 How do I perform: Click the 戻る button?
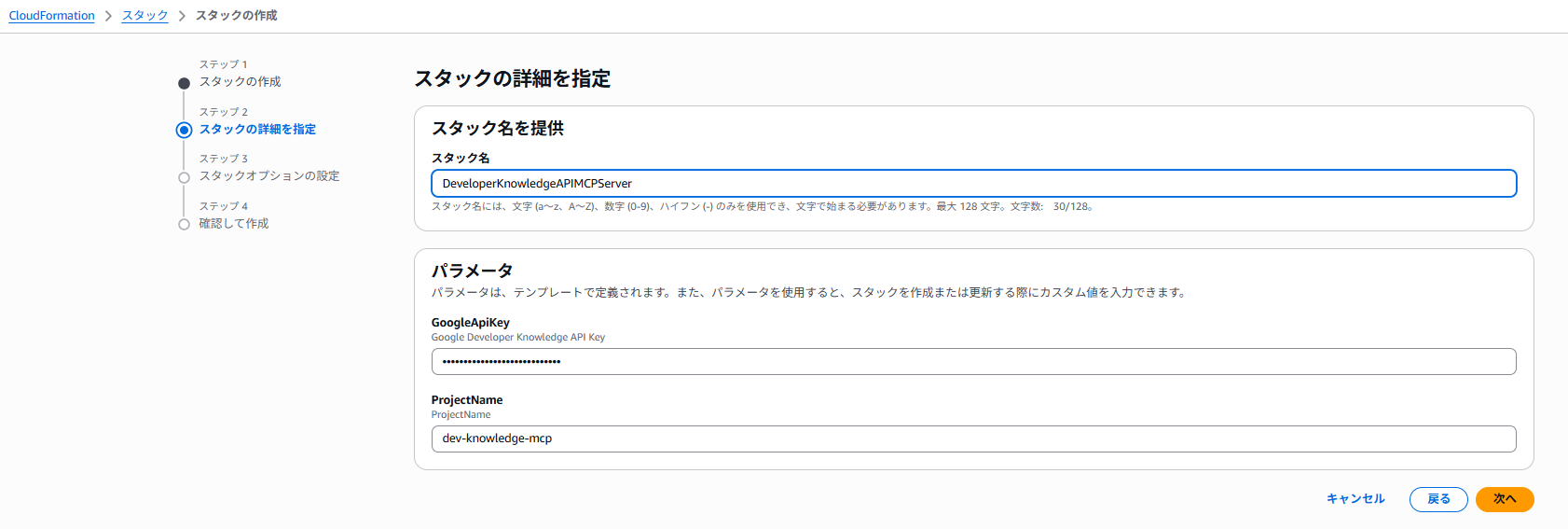pos(1438,499)
